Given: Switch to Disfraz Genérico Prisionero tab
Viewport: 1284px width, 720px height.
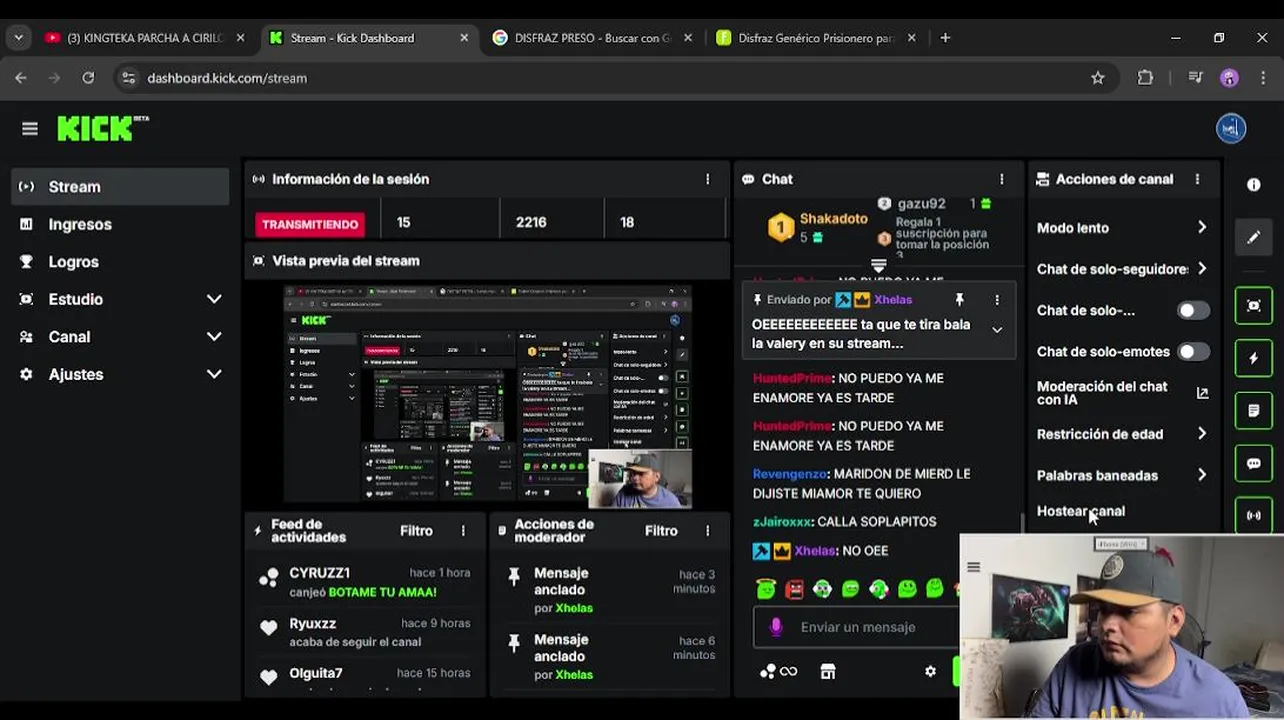Looking at the screenshot, I should [816, 38].
